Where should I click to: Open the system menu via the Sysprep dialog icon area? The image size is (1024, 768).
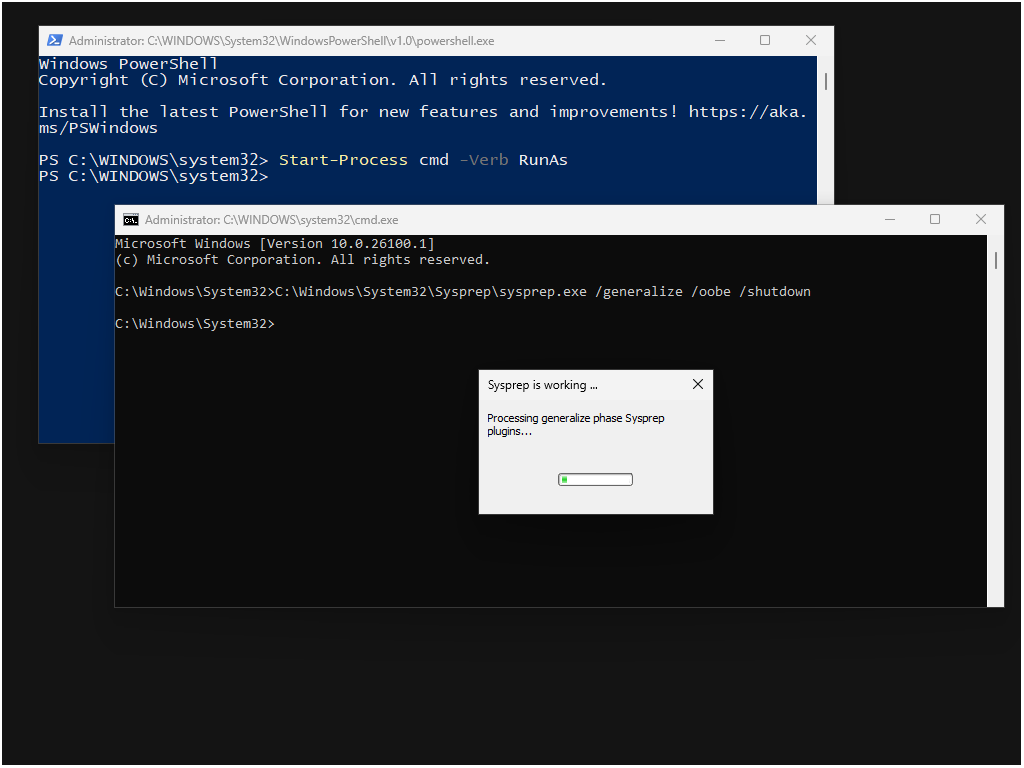point(492,384)
